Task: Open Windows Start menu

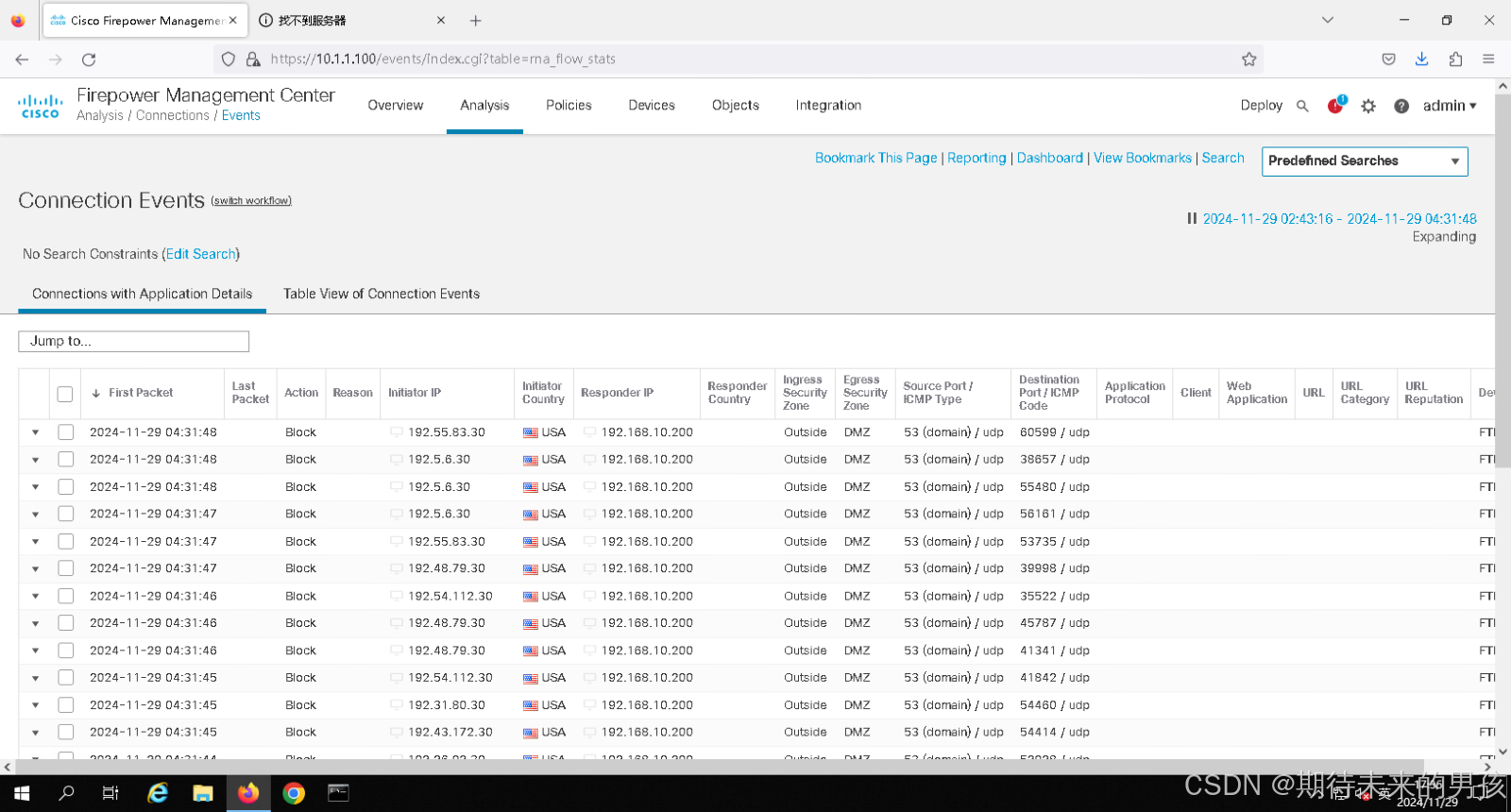Action: coord(22,793)
